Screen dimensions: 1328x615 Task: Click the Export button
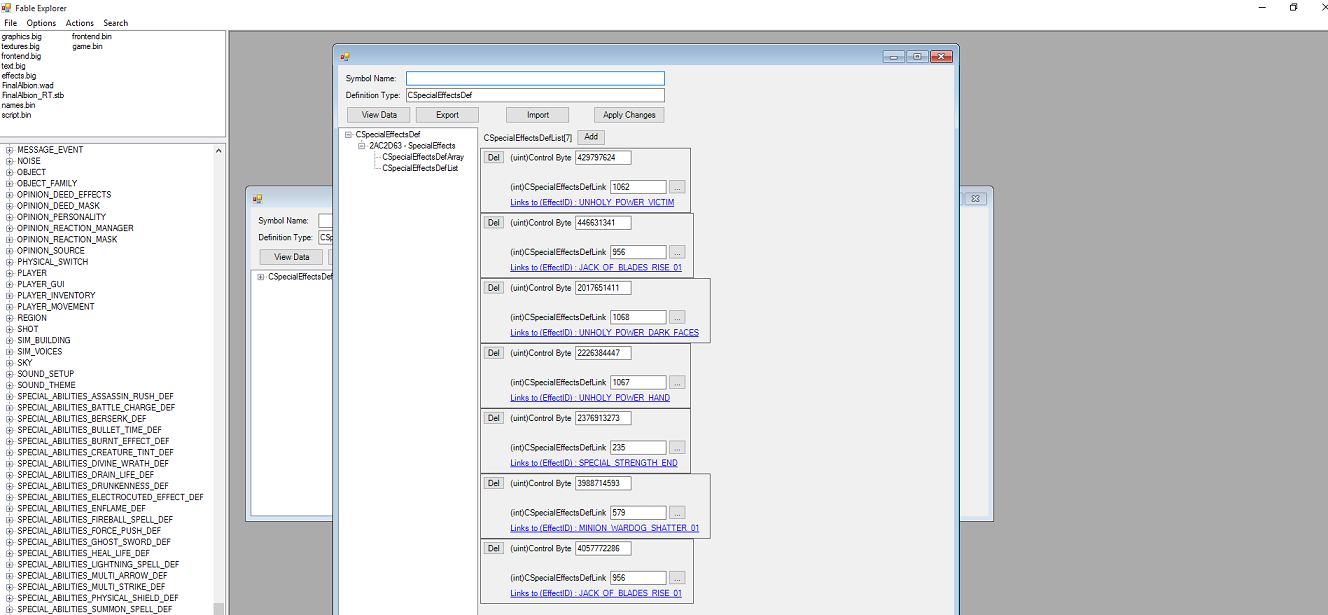point(447,115)
